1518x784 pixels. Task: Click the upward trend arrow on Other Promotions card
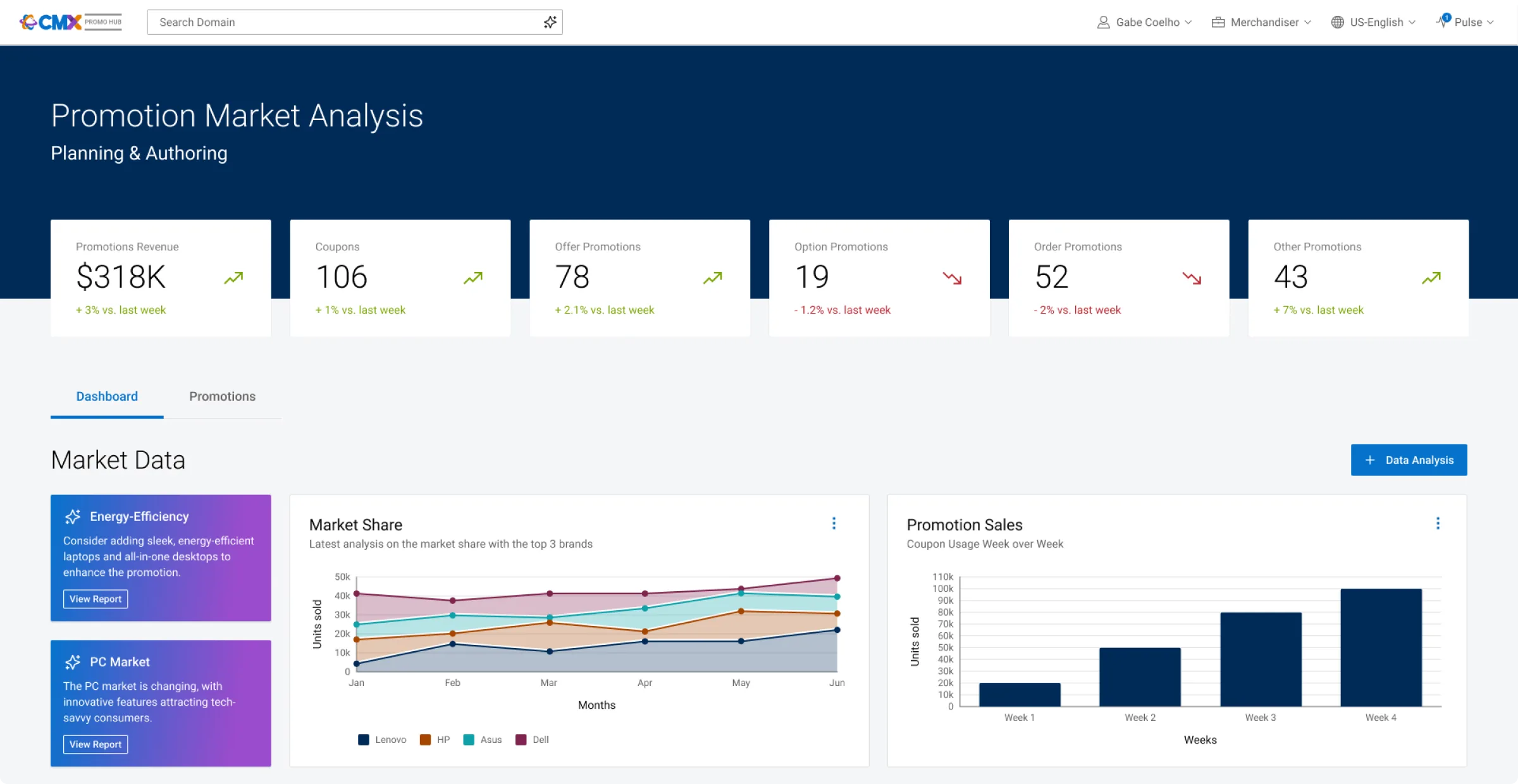coord(1431,278)
